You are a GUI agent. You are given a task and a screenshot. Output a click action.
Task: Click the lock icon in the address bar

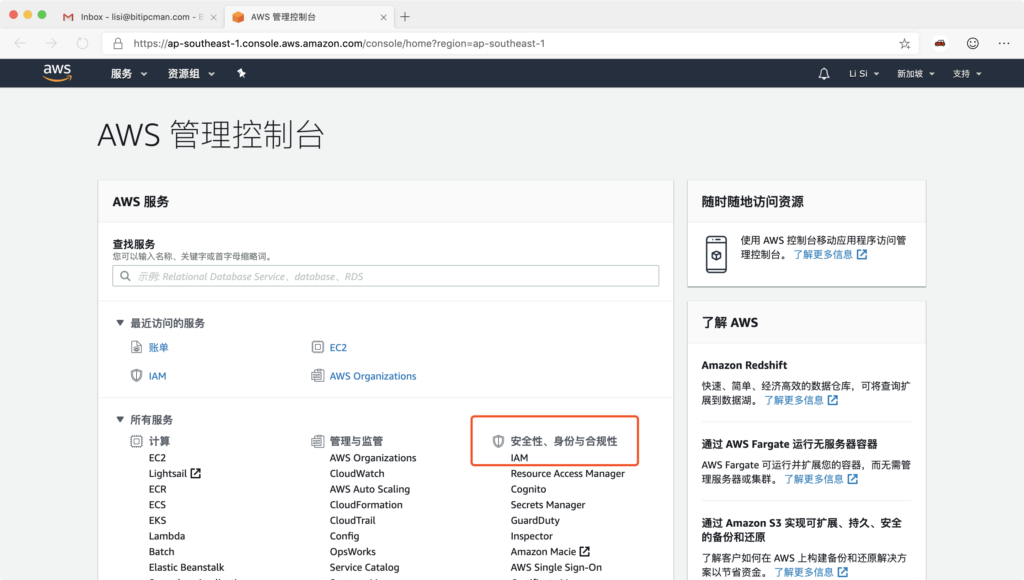[x=118, y=43]
